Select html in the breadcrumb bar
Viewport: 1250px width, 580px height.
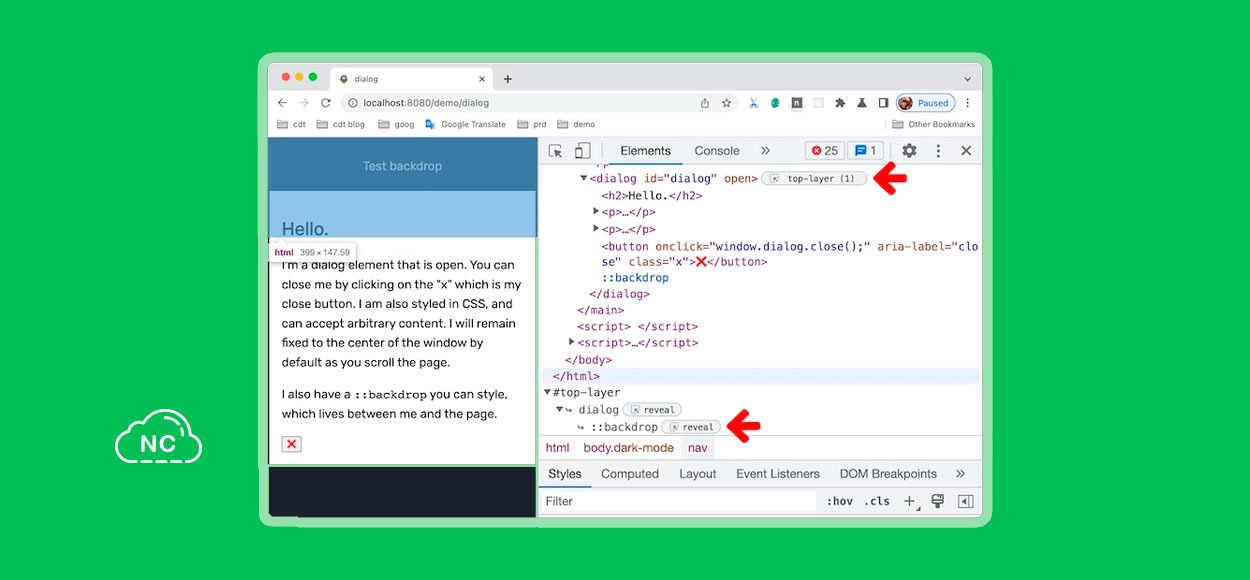(x=557, y=448)
